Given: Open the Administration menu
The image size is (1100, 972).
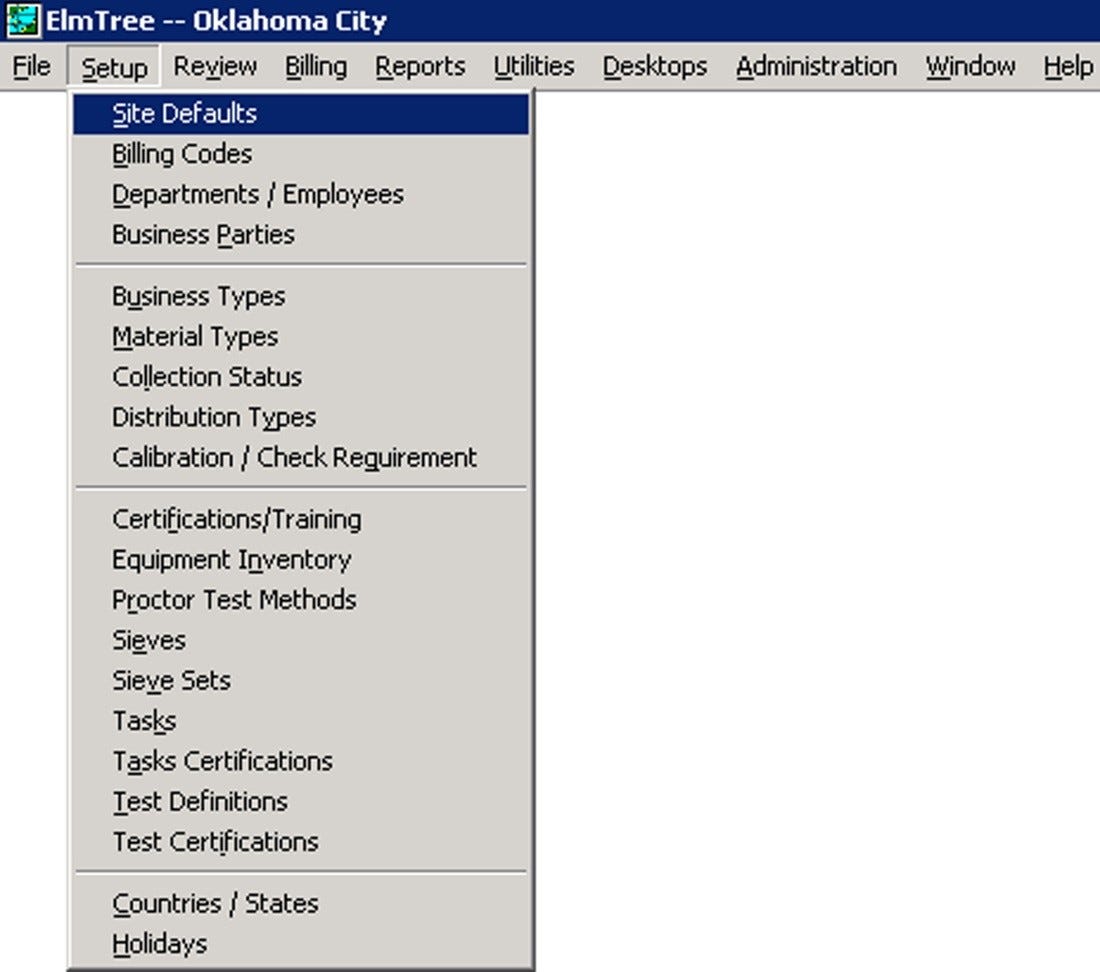Looking at the screenshot, I should pyautogui.click(x=816, y=66).
